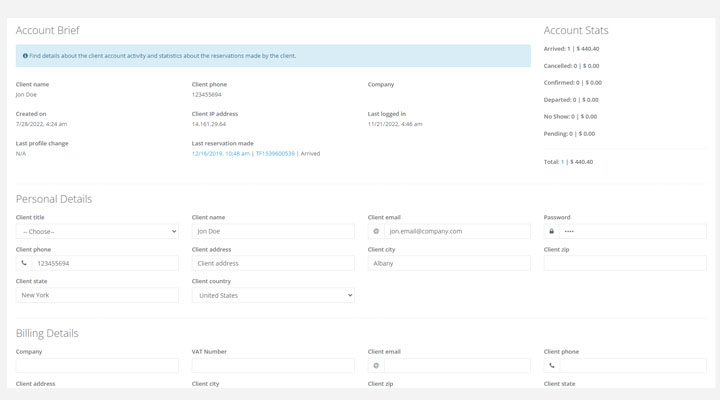Click the @ icon in Billing Client email
Viewport: 720px width, 400px height.
(376, 366)
